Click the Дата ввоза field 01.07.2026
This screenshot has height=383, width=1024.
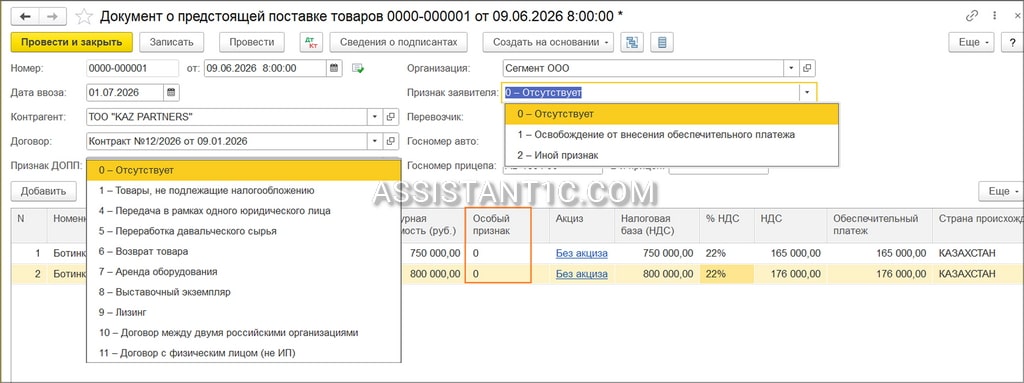pos(125,92)
